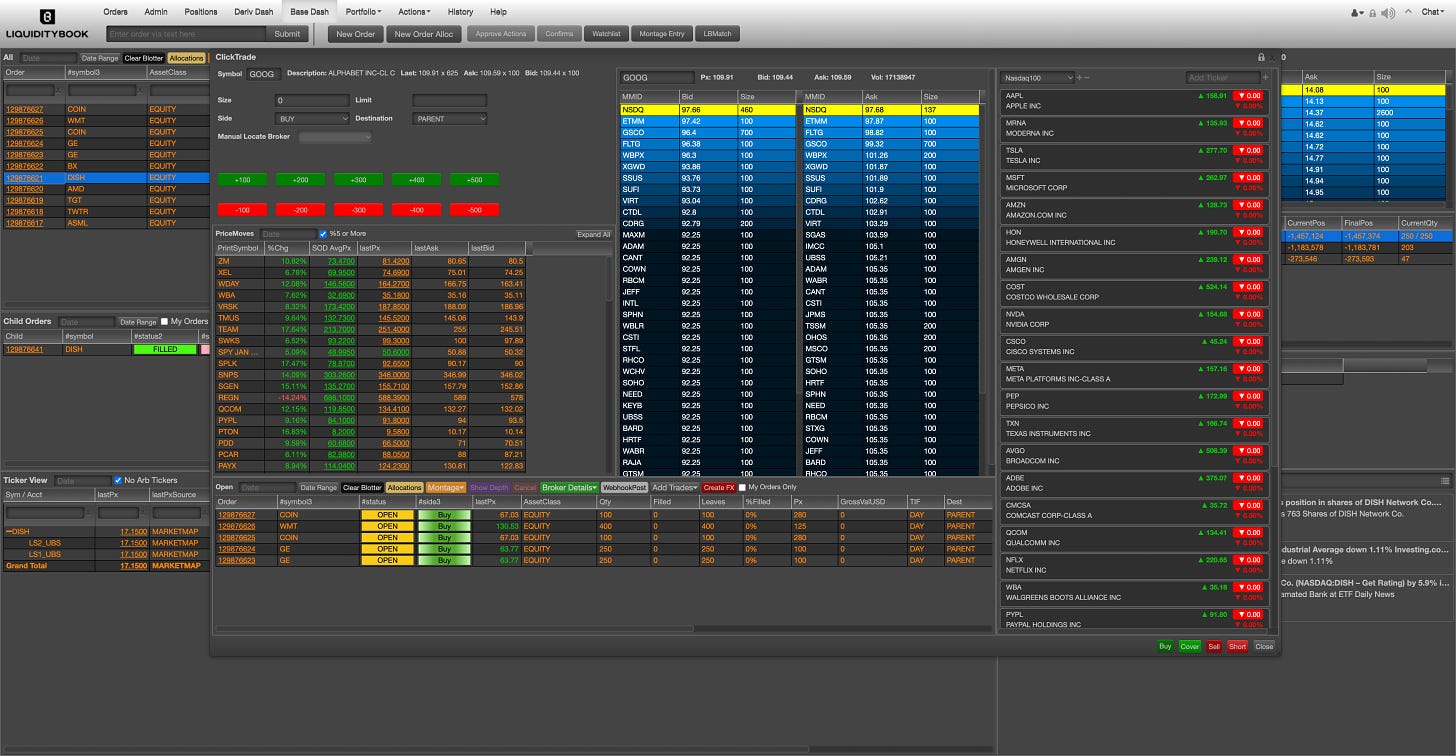Uncheck the %5 or More checkbox
Screen dimensions: 1456x756
click(x=322, y=234)
